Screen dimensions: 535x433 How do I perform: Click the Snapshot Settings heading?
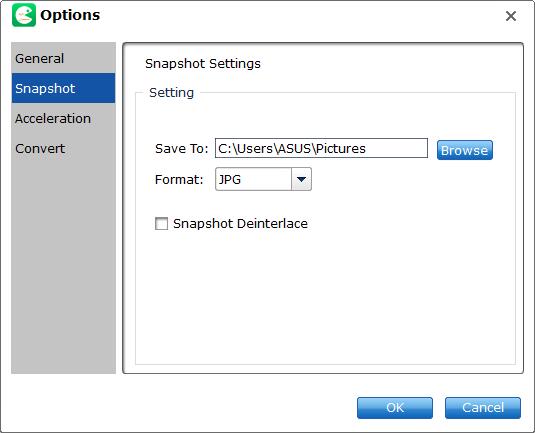tap(203, 63)
